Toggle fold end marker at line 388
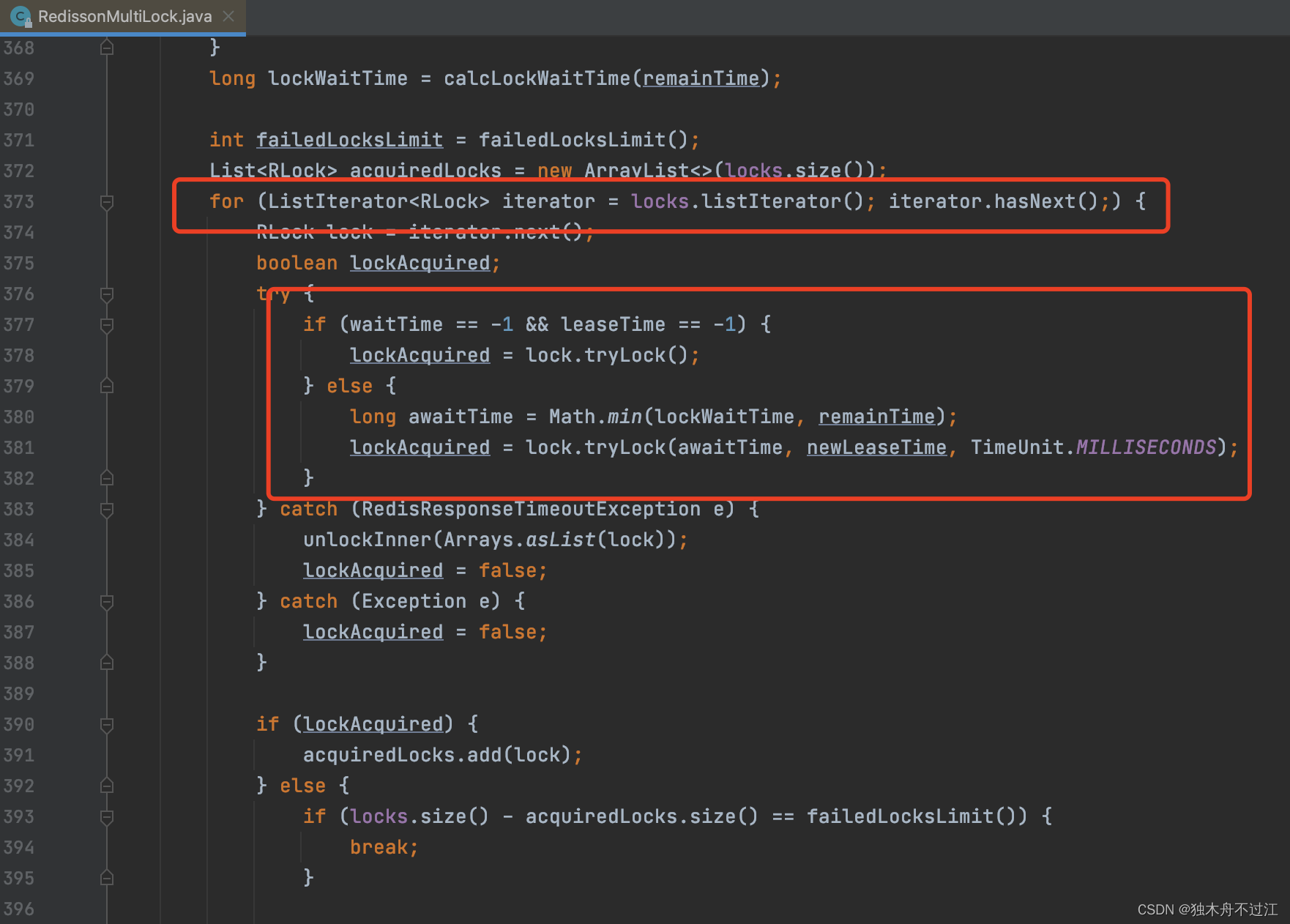This screenshot has width=1290, height=924. pyautogui.click(x=107, y=663)
